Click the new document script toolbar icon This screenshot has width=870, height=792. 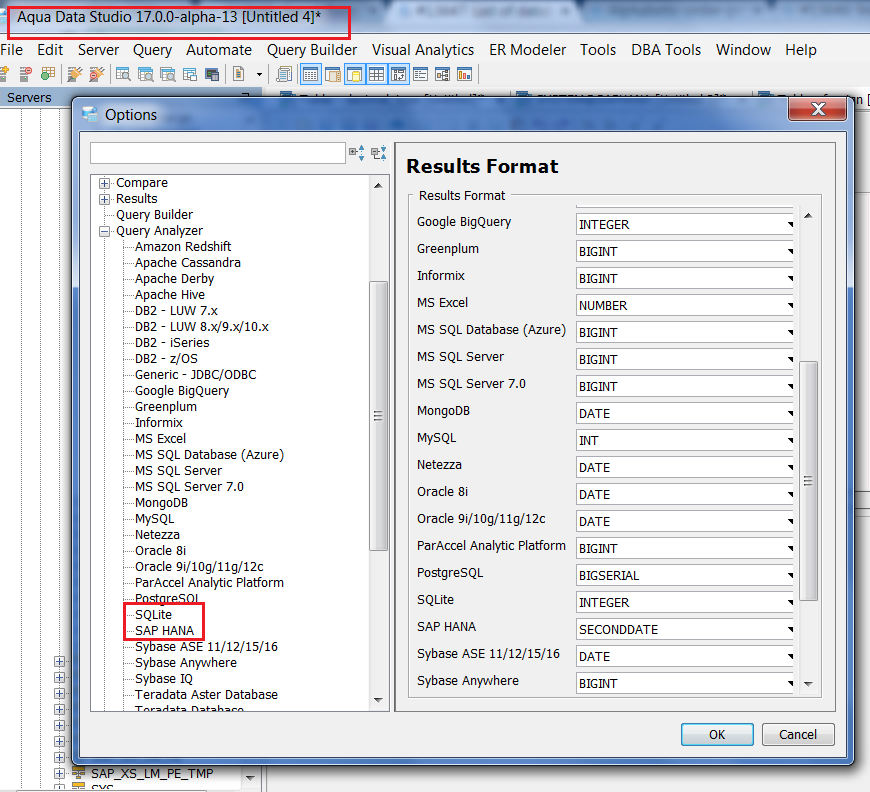[239, 74]
